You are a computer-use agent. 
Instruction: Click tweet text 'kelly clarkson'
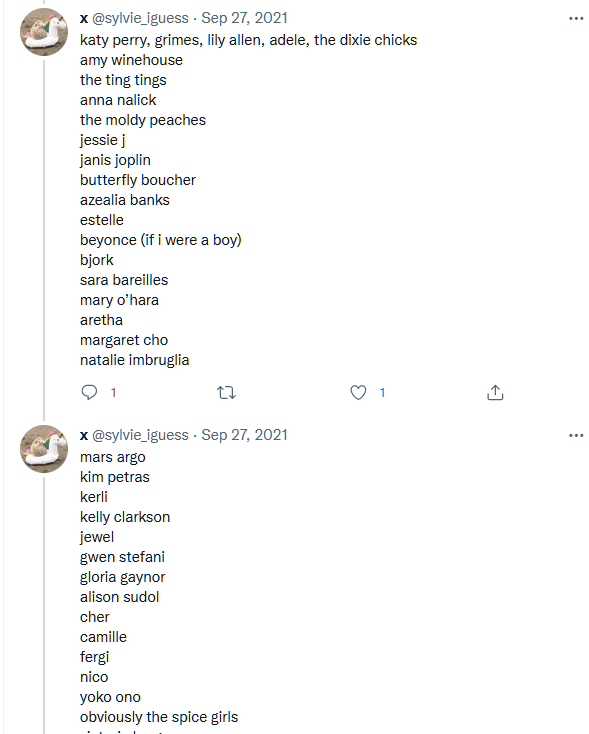tap(125, 517)
